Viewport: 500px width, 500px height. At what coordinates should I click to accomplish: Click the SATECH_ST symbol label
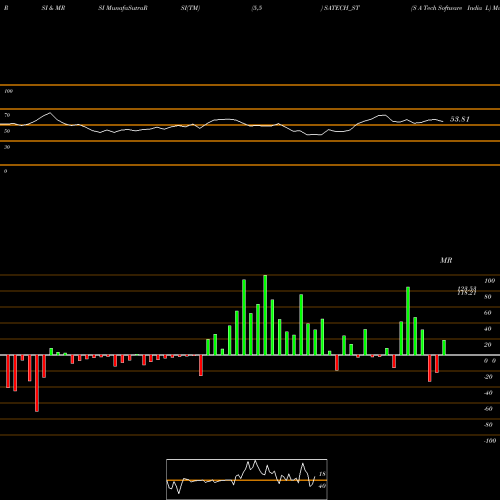(x=341, y=8)
